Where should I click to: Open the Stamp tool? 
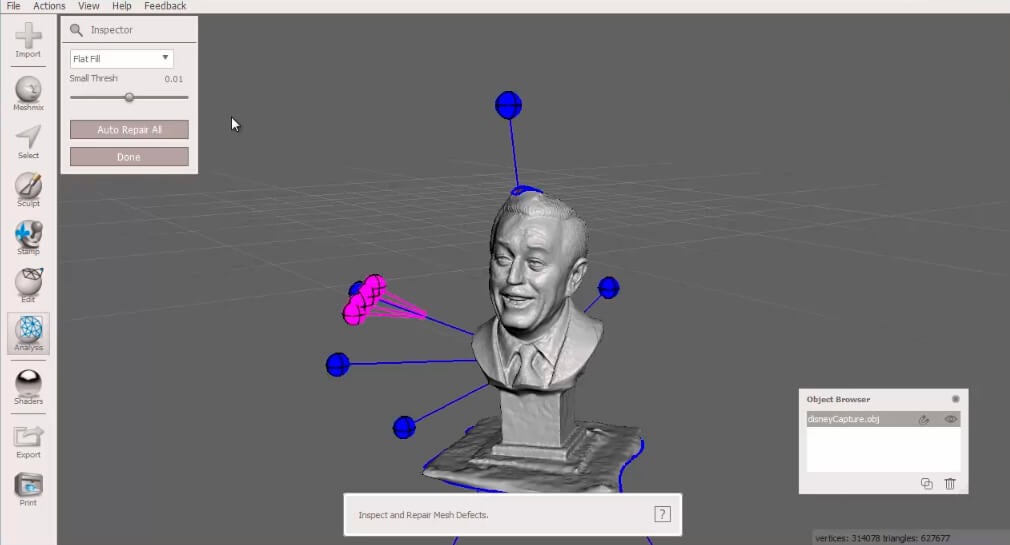pos(28,238)
